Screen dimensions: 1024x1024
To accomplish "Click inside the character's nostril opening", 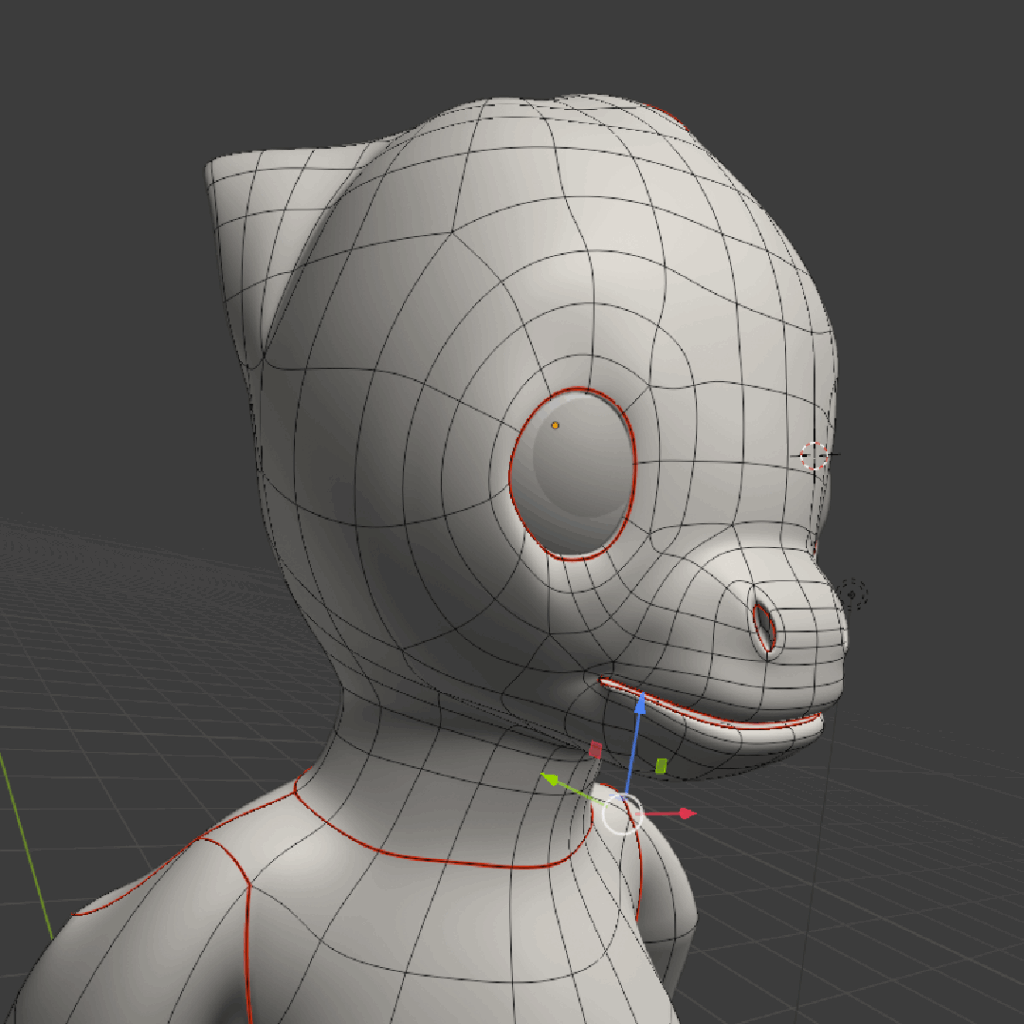I will click(765, 626).
